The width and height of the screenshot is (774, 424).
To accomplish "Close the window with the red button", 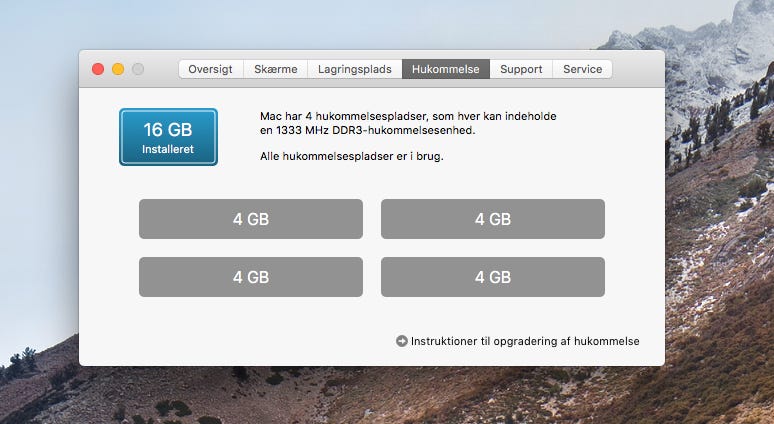I will (98, 69).
